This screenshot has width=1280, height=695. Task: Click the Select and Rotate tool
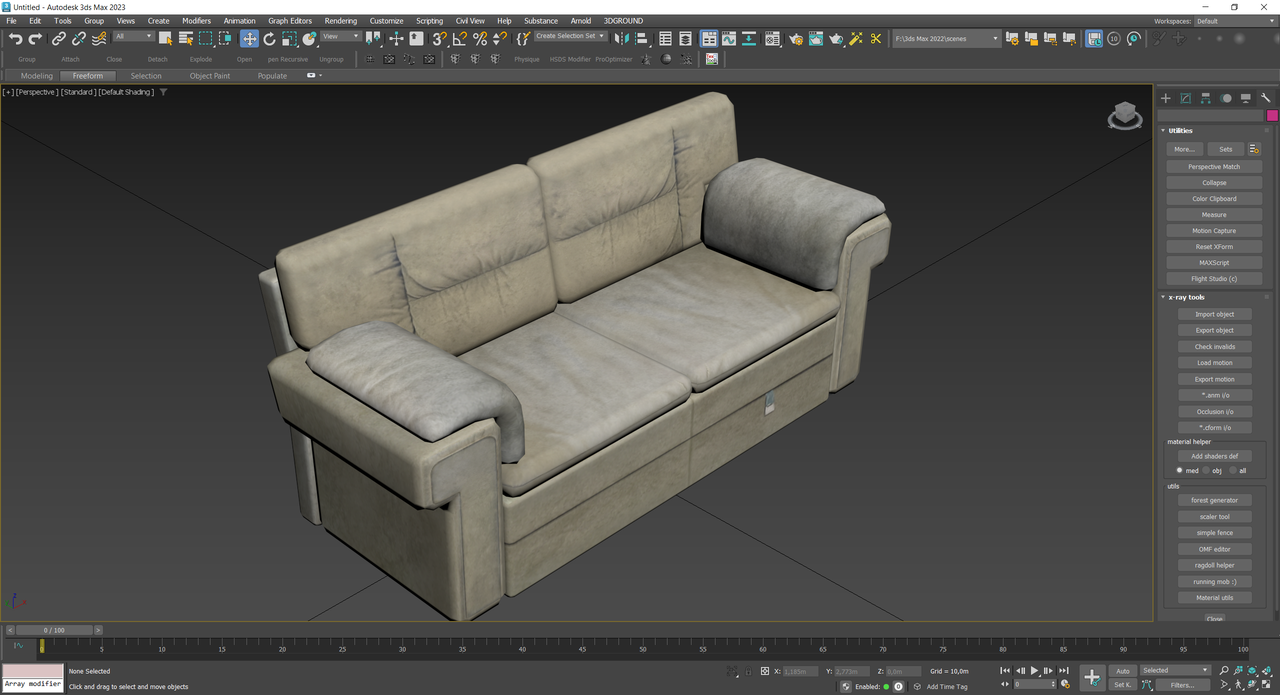coord(269,39)
